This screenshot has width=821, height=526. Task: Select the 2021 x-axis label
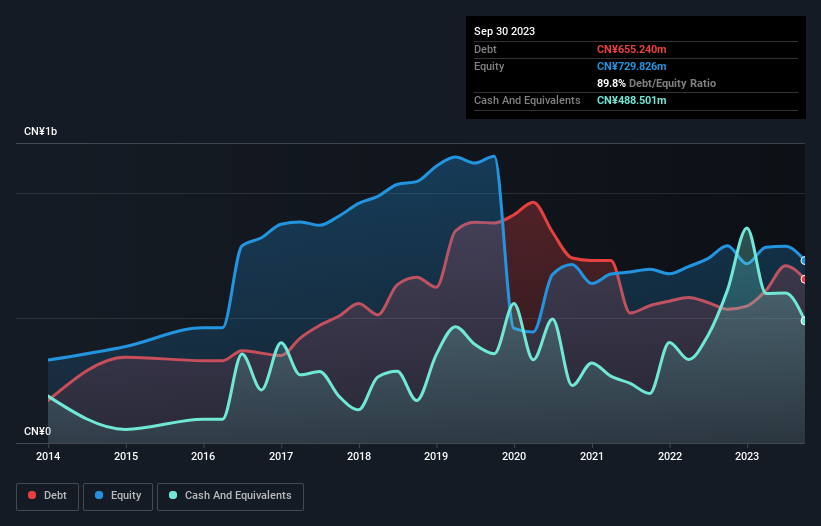[592, 456]
